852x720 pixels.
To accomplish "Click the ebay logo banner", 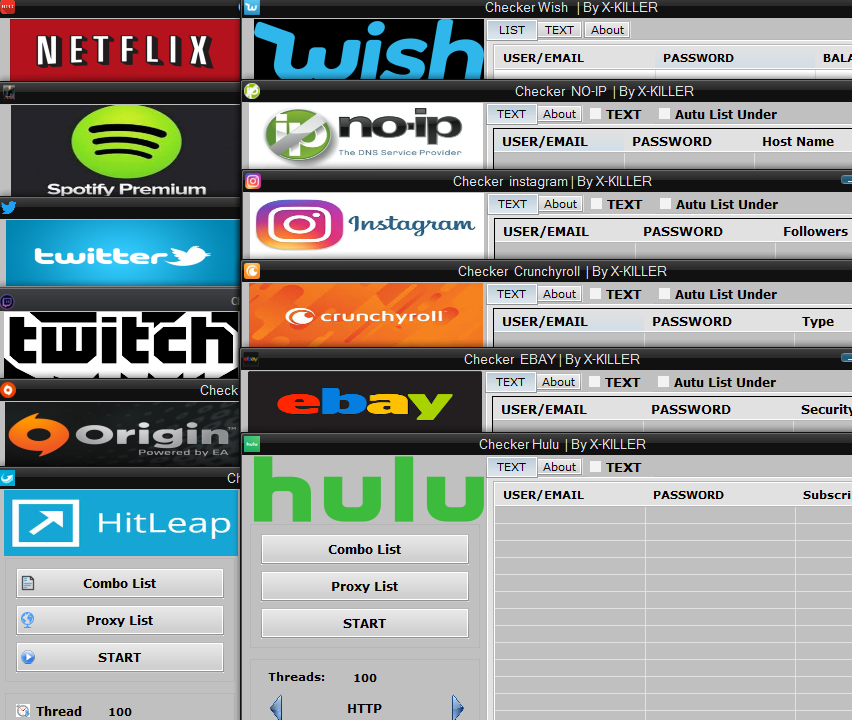I will click(x=365, y=402).
